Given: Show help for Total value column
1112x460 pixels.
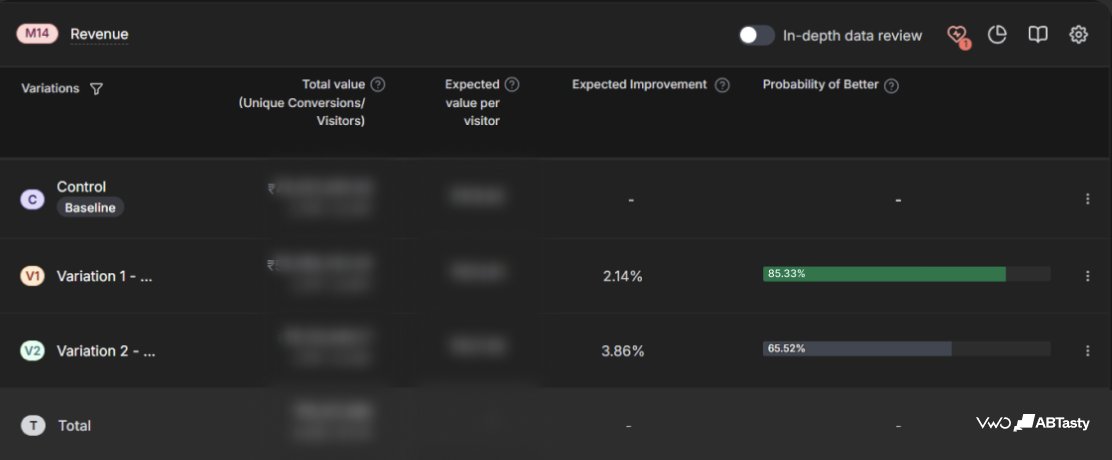Looking at the screenshot, I should coord(378,84).
